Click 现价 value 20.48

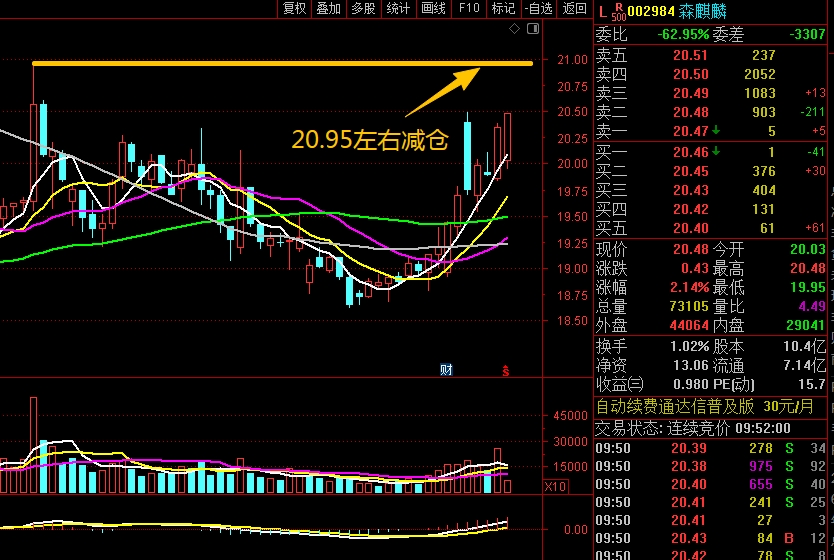tap(690, 249)
